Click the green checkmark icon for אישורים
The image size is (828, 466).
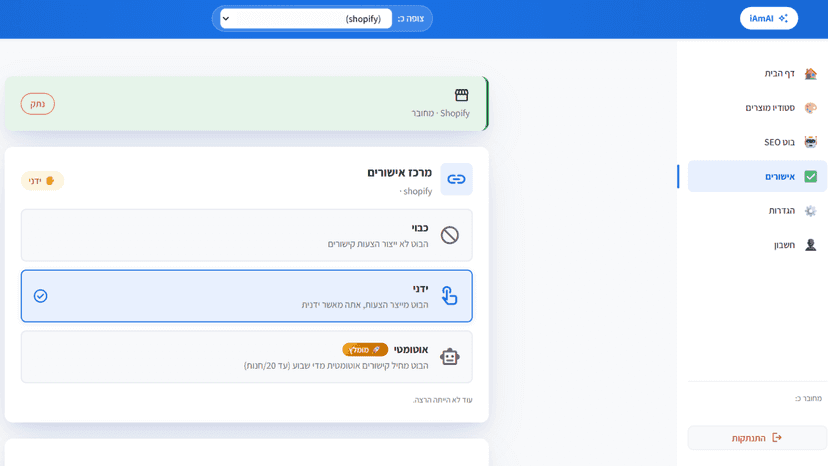point(811,176)
